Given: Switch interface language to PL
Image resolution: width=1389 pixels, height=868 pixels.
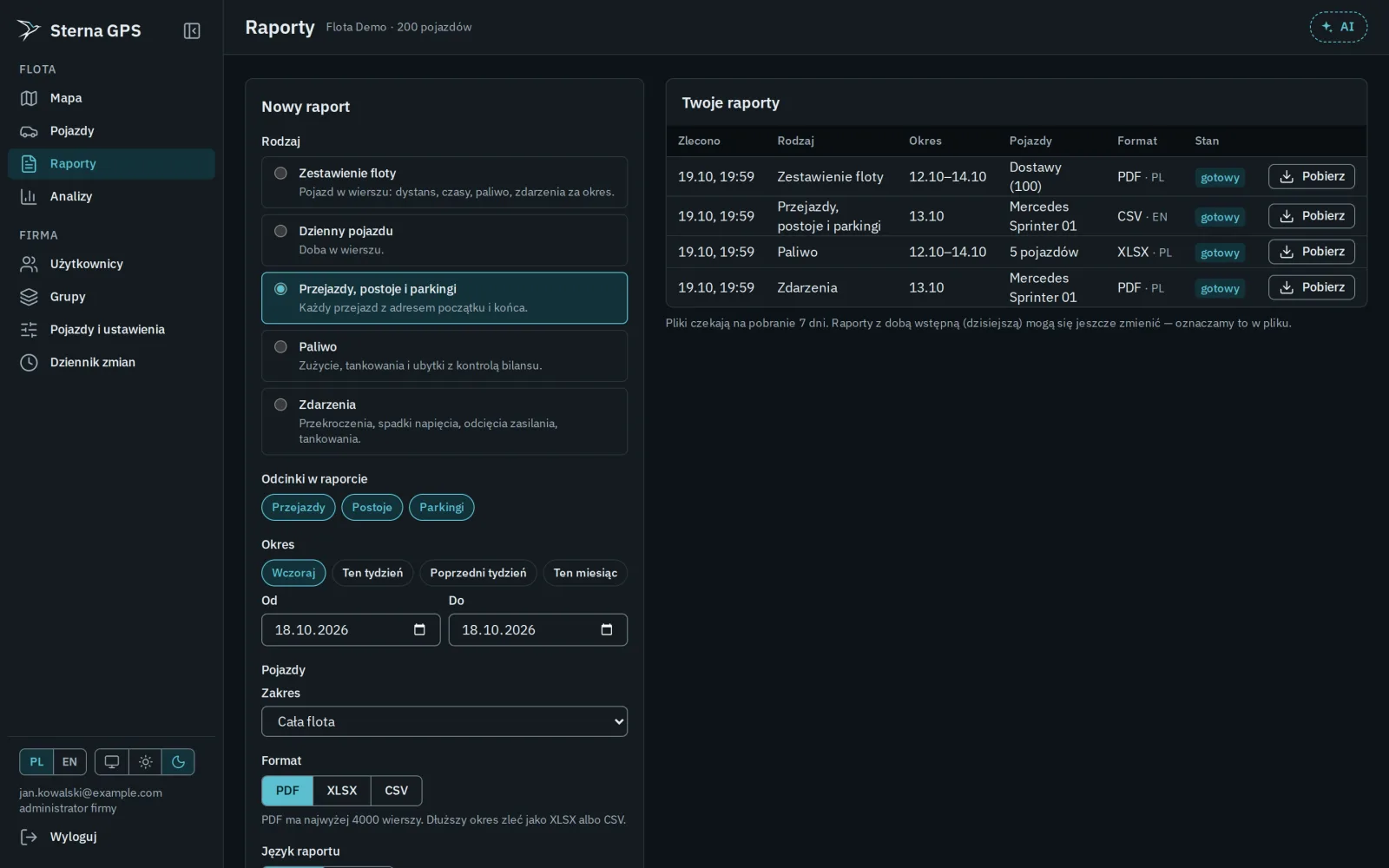Looking at the screenshot, I should coord(36,762).
